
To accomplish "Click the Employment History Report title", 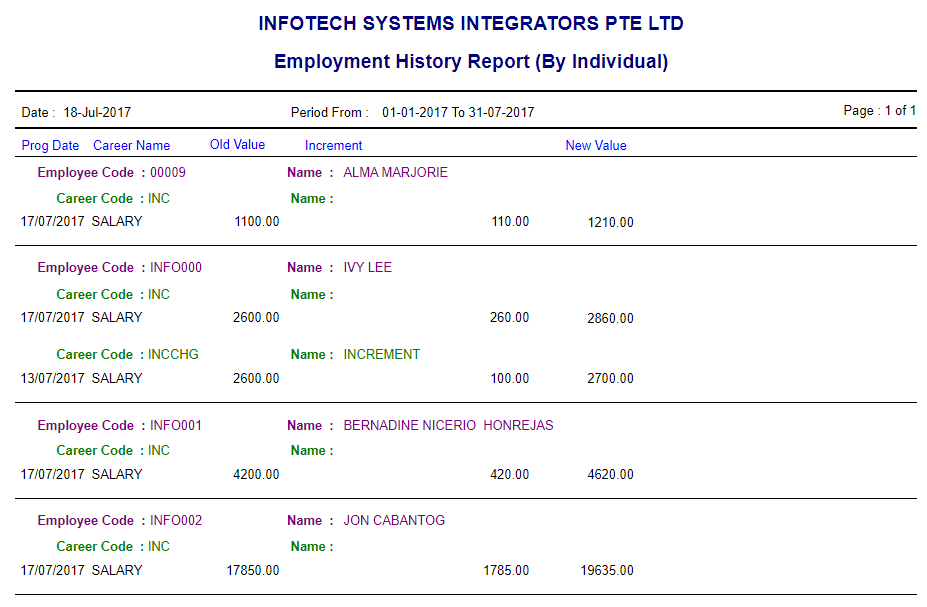I will 470,62.
